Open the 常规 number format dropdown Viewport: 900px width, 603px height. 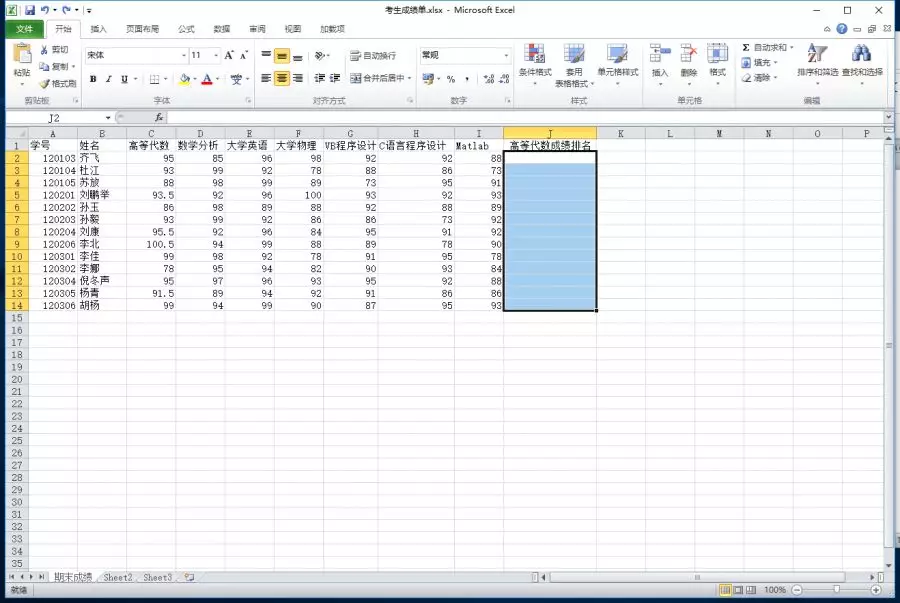click(506, 56)
